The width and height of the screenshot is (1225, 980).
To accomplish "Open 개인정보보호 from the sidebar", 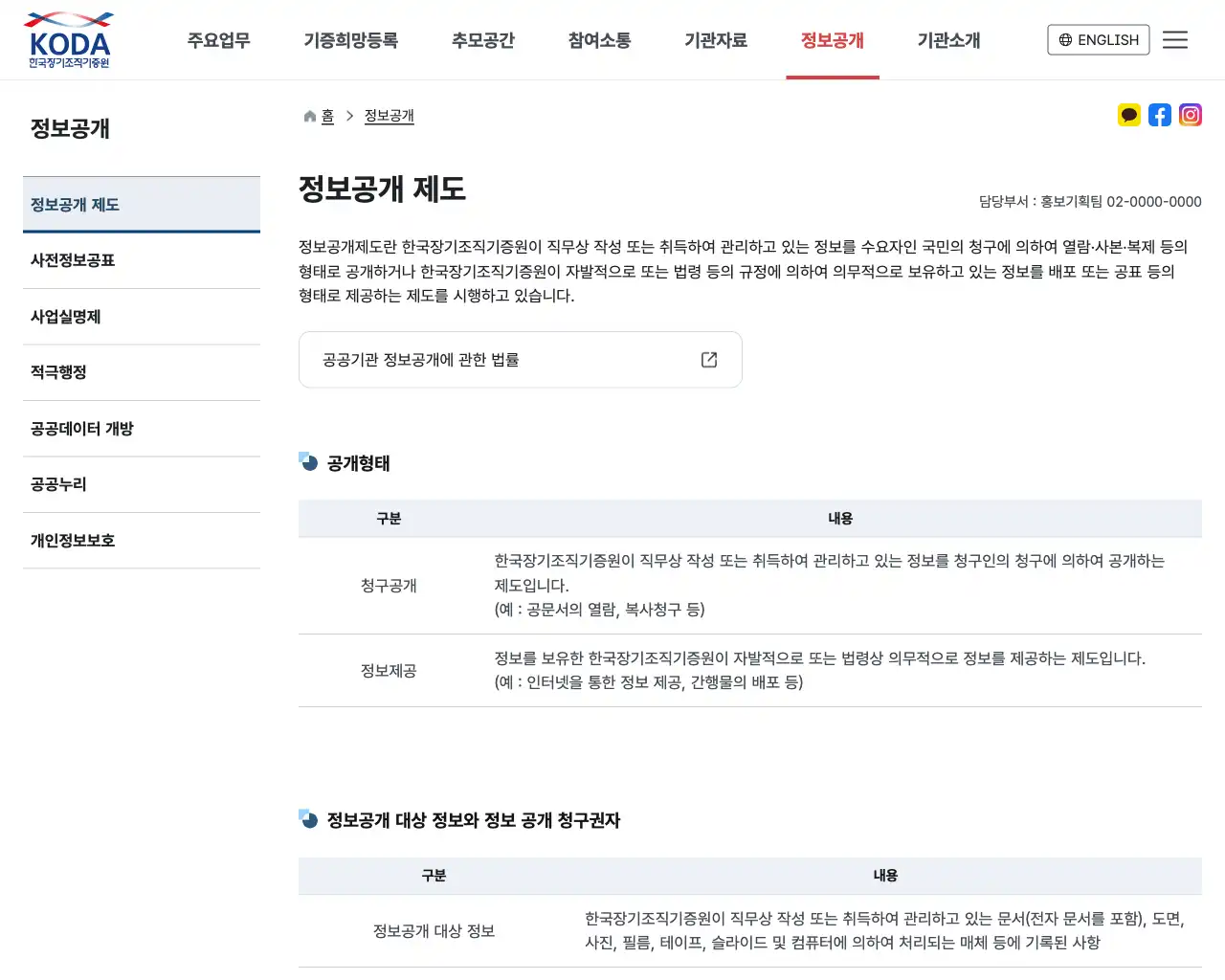I will pos(74,540).
